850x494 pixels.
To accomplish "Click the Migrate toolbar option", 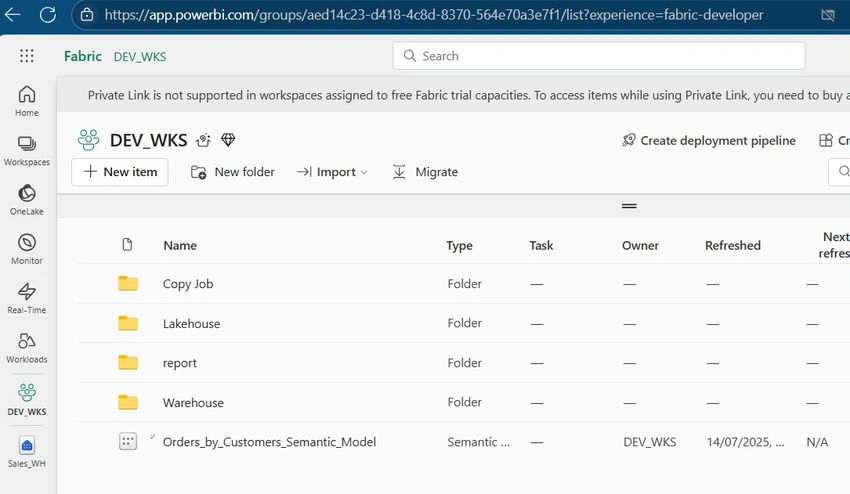I will point(425,172).
